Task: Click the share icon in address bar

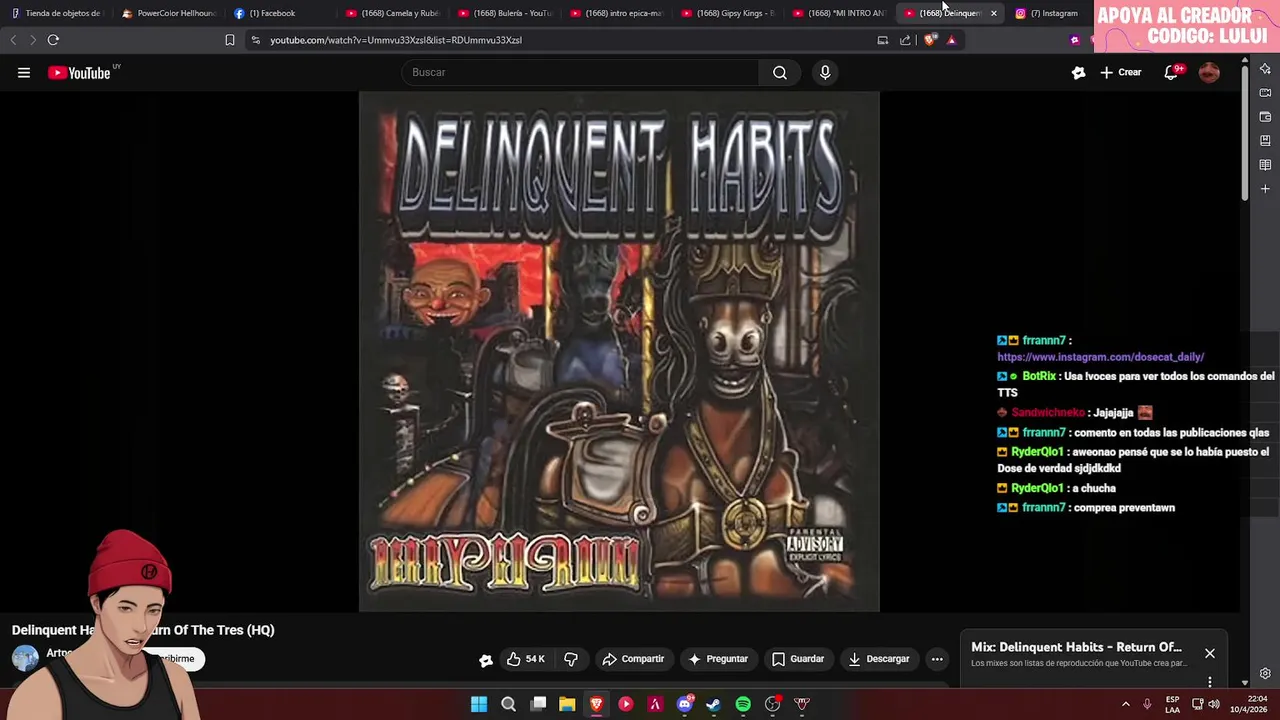Action: pos(905,40)
